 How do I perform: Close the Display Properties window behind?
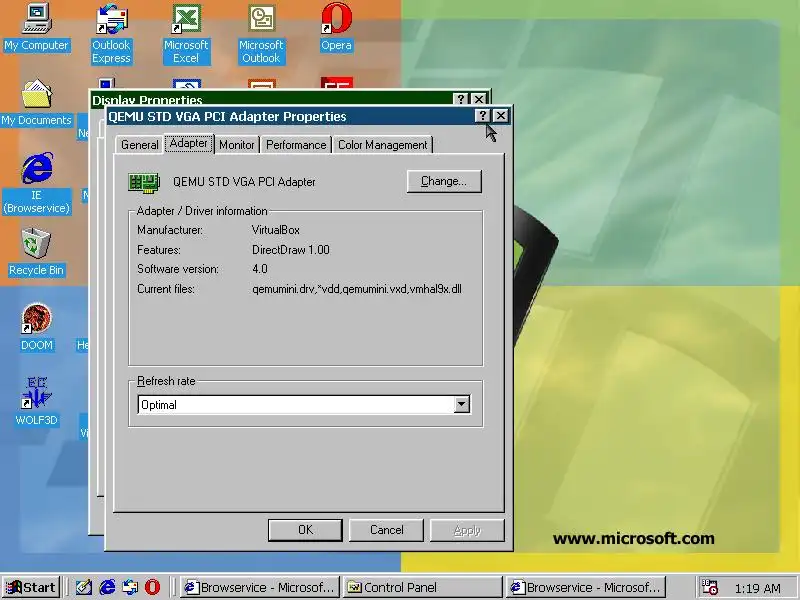[x=479, y=98]
